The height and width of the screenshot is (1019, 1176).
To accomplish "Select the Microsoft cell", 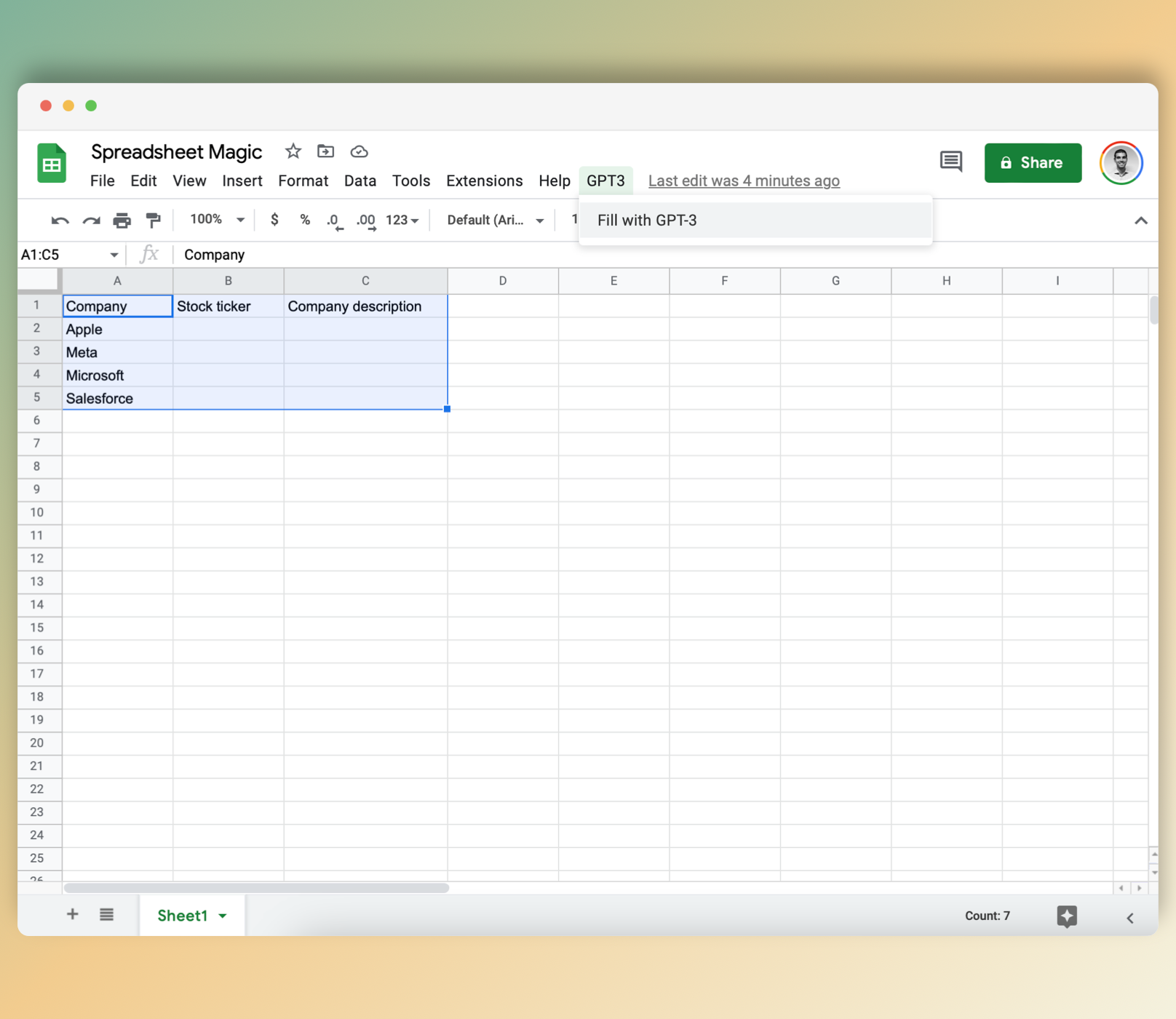I will tap(117, 376).
